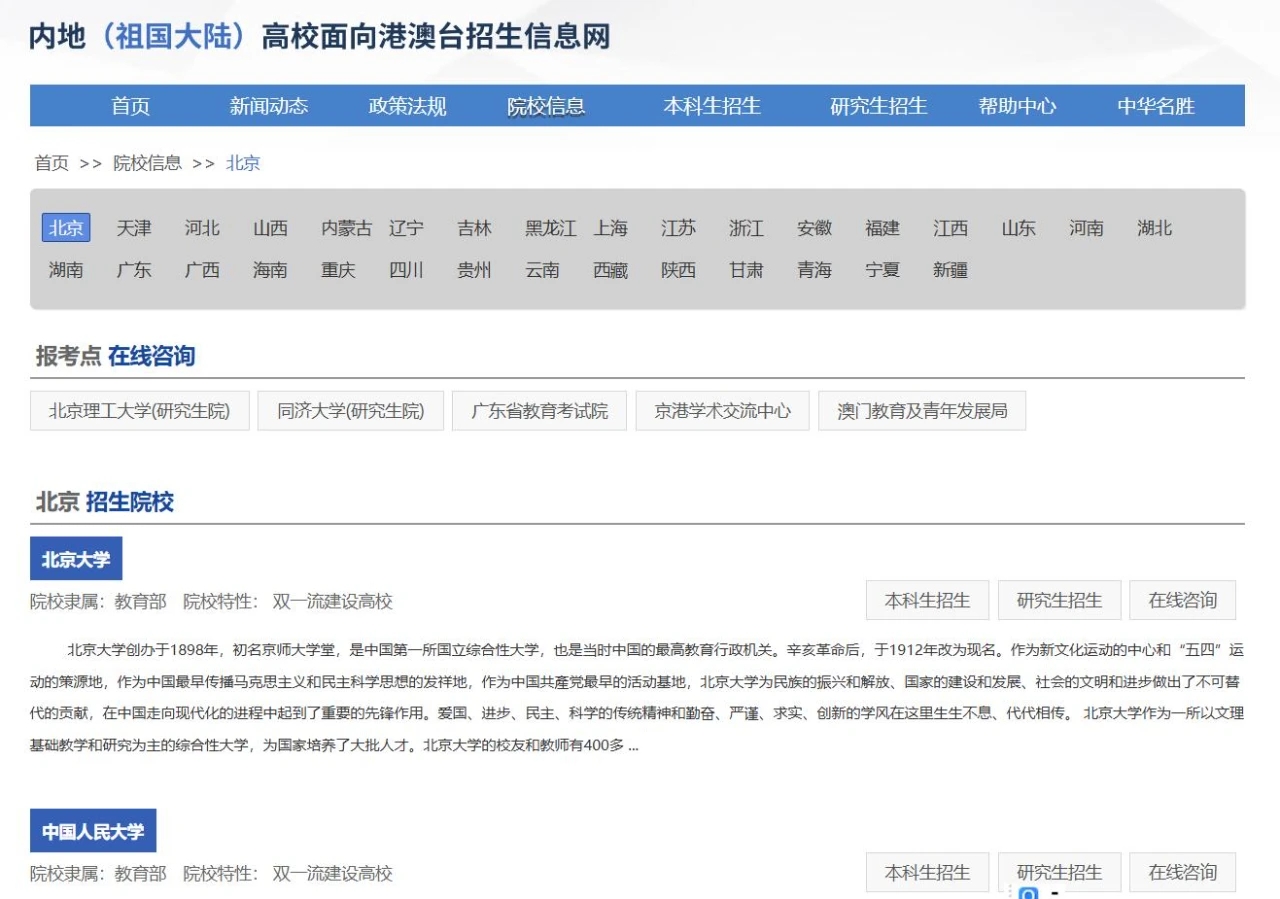Image resolution: width=1280 pixels, height=899 pixels.
Task: Click the 报考点 在线咨询 section heading
Action: (115, 356)
